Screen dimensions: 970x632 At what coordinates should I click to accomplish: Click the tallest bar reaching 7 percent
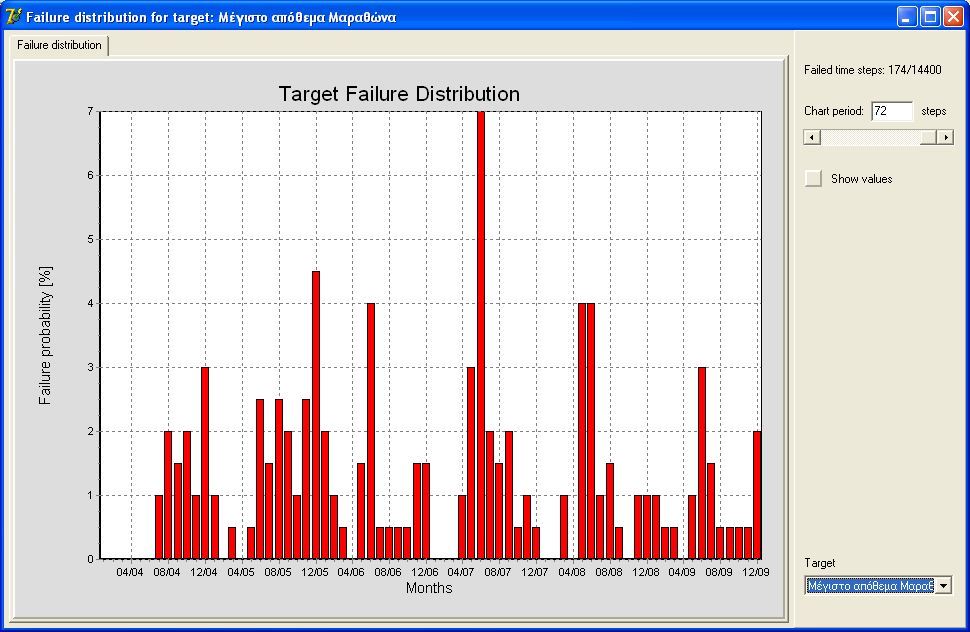(x=481, y=335)
